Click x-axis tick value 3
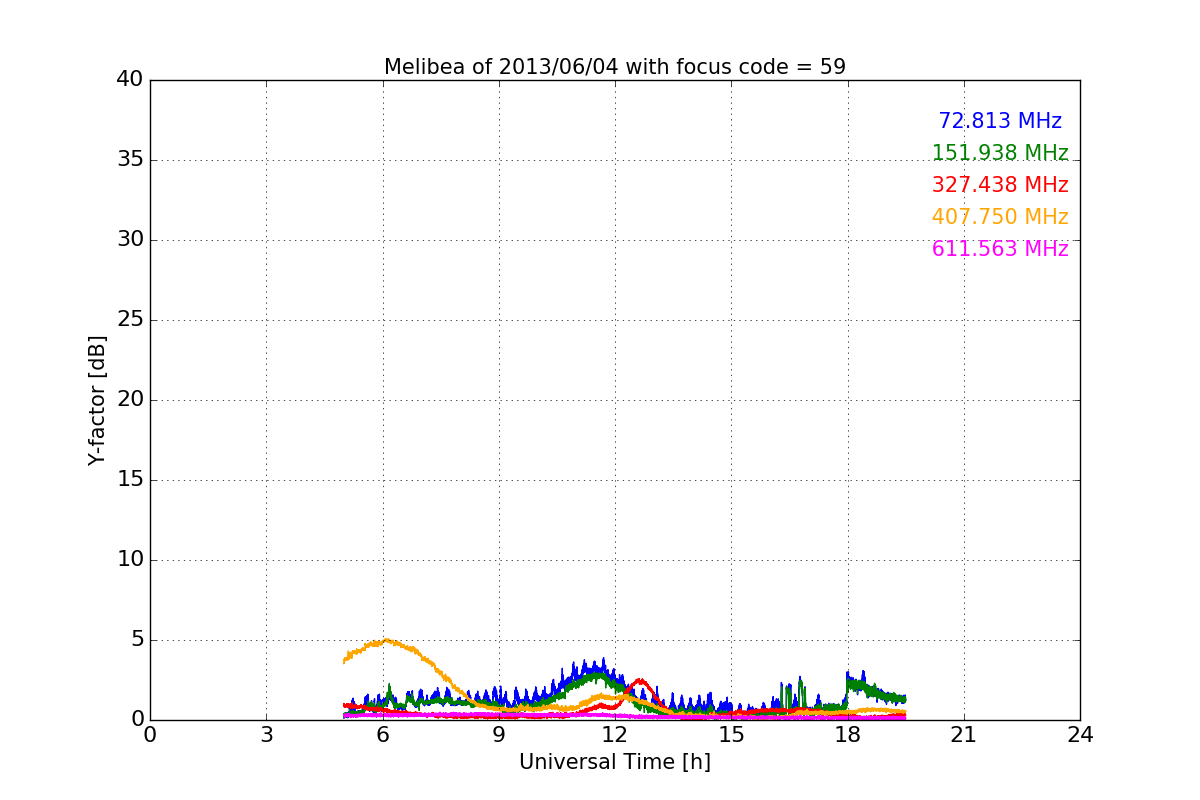Viewport: 1200px width, 800px height. (x=266, y=734)
